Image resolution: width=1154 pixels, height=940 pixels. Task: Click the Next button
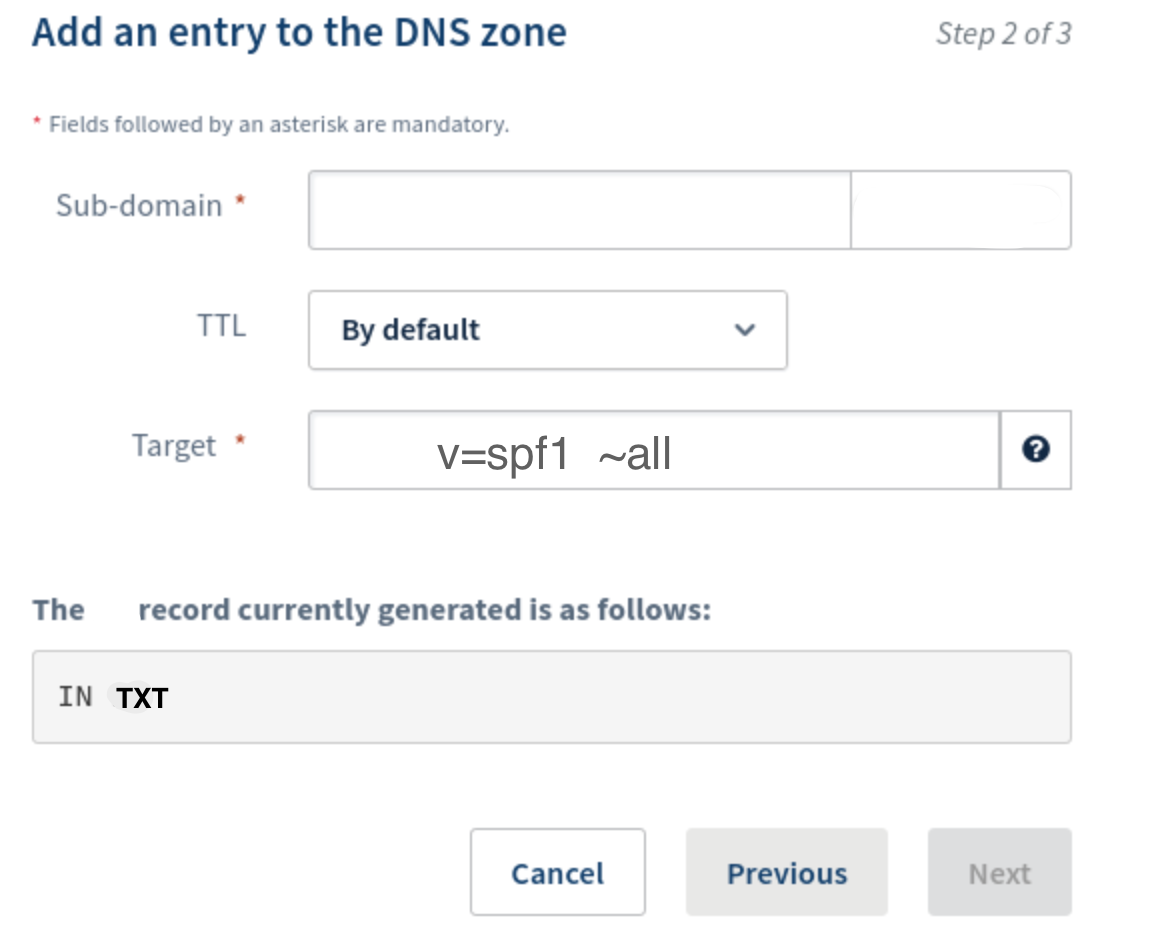coord(999,872)
